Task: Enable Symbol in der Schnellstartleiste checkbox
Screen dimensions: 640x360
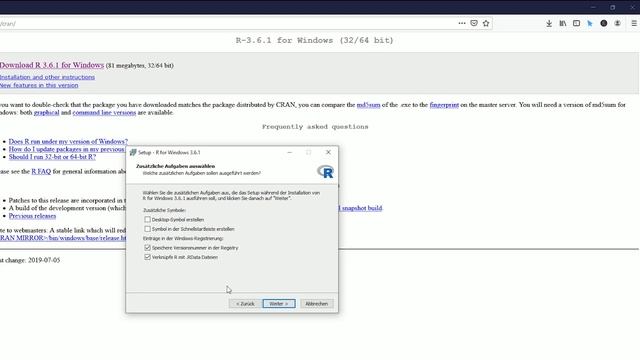Action: tap(147, 229)
